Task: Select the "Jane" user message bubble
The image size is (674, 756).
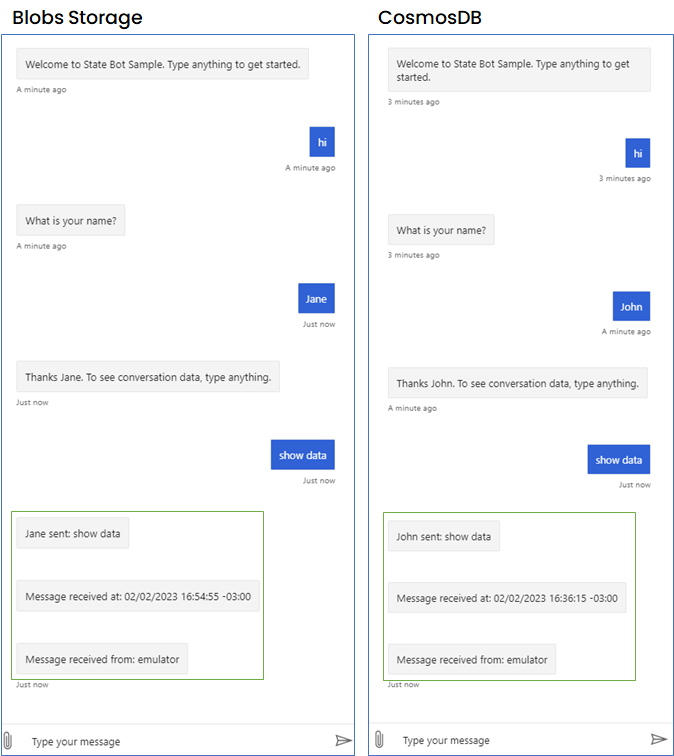Action: 316,298
